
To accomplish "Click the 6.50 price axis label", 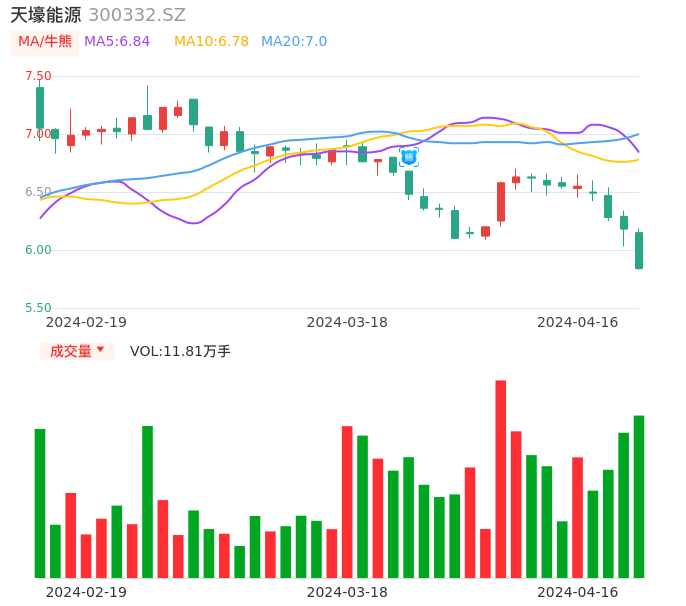I will (x=38, y=192).
